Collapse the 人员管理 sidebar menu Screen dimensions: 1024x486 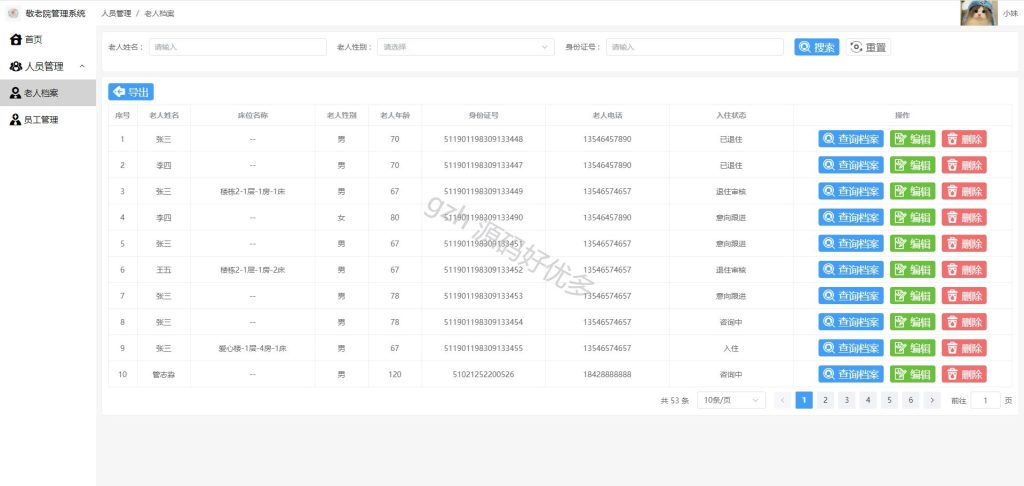(48, 67)
